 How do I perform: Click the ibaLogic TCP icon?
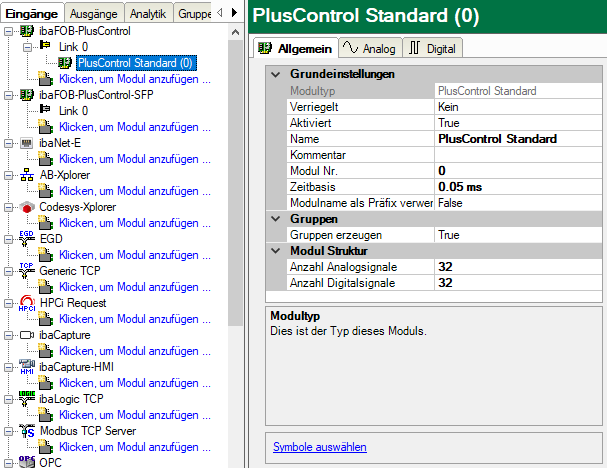click(27, 399)
